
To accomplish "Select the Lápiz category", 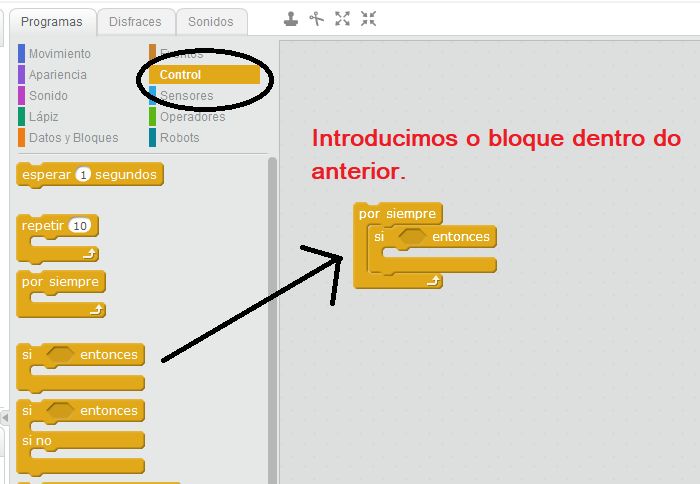I will point(43,117).
